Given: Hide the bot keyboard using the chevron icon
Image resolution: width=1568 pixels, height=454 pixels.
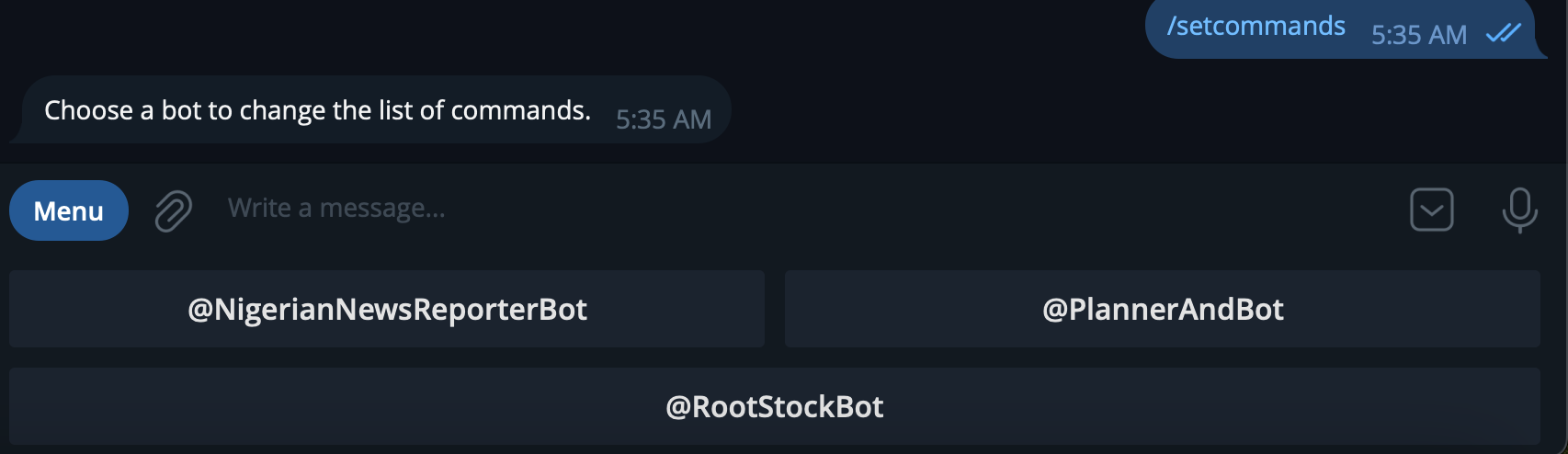Looking at the screenshot, I should [x=1431, y=210].
